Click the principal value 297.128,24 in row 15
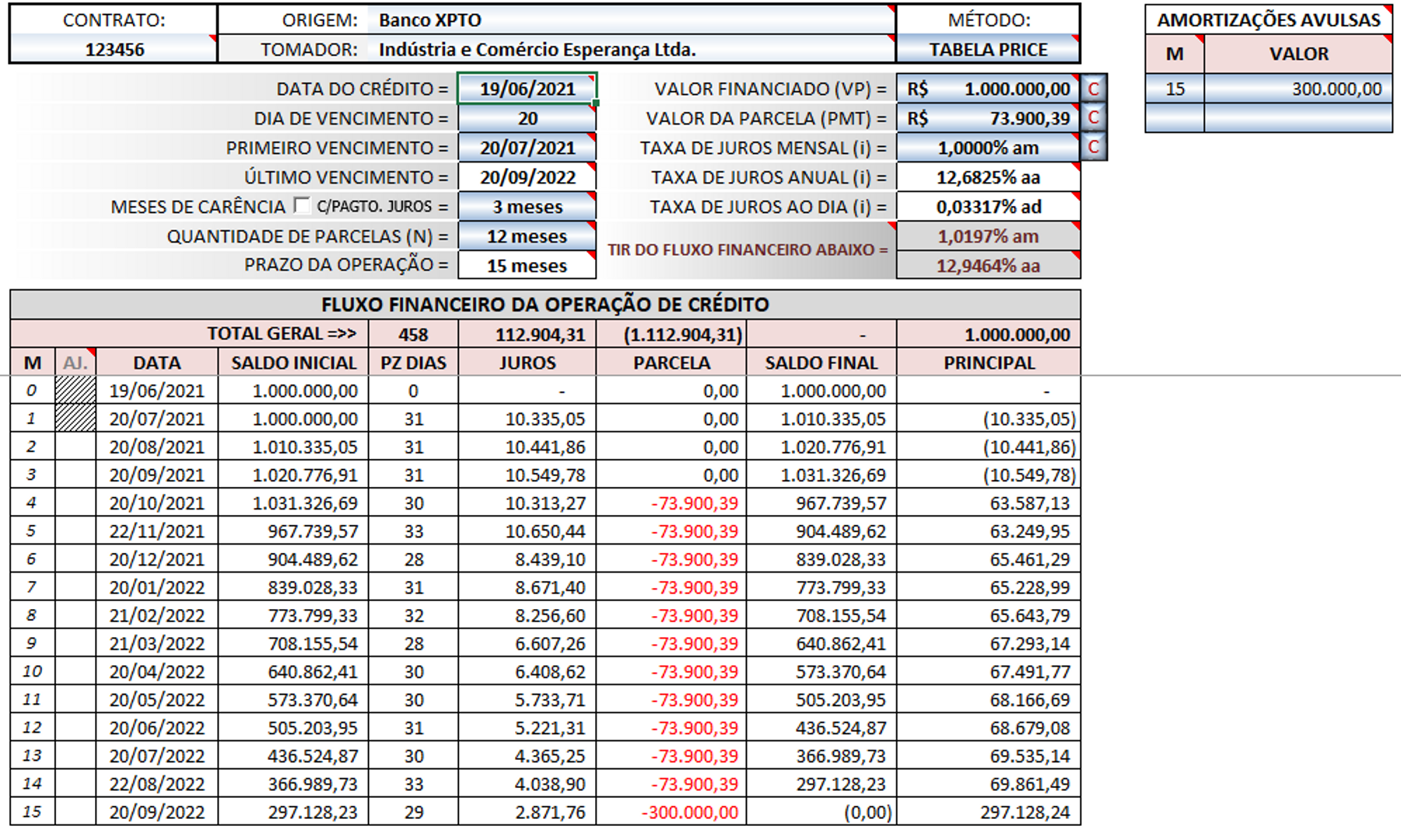The height and width of the screenshot is (840, 1401). pos(989,811)
